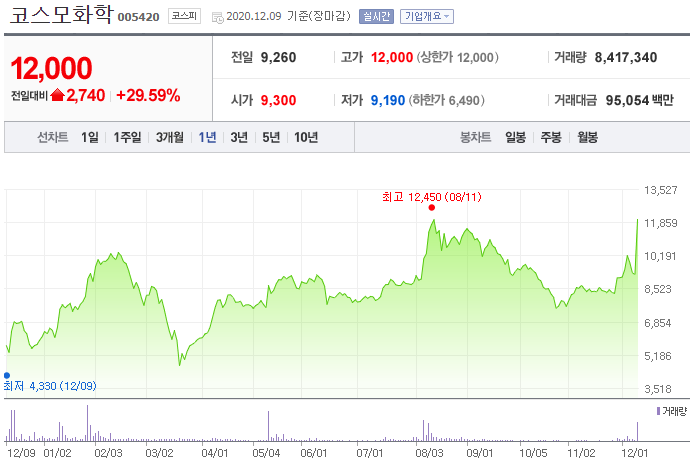The image size is (690, 466).
Task: Click the 8,523 price axis label
Action: point(658,289)
